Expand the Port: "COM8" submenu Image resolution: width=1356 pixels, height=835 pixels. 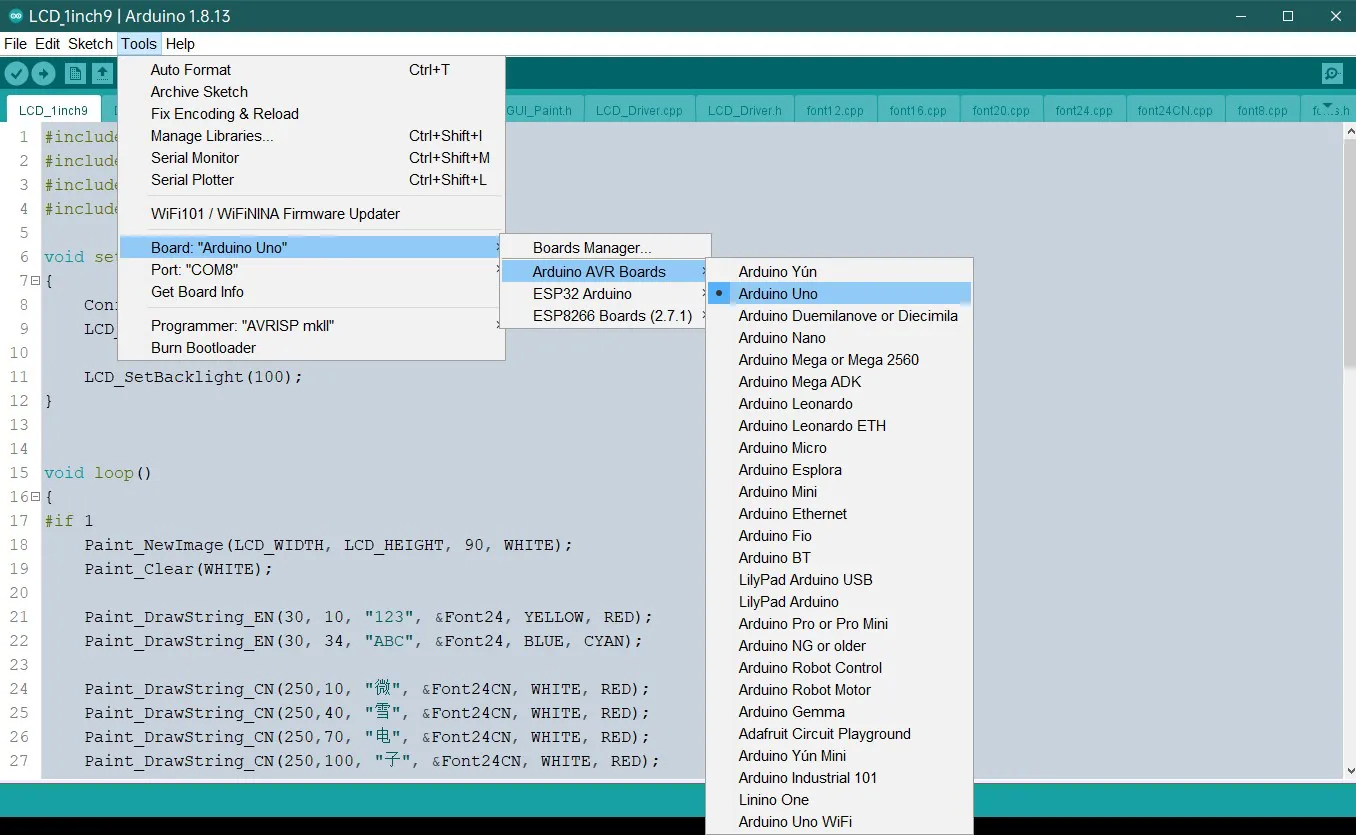pos(311,270)
